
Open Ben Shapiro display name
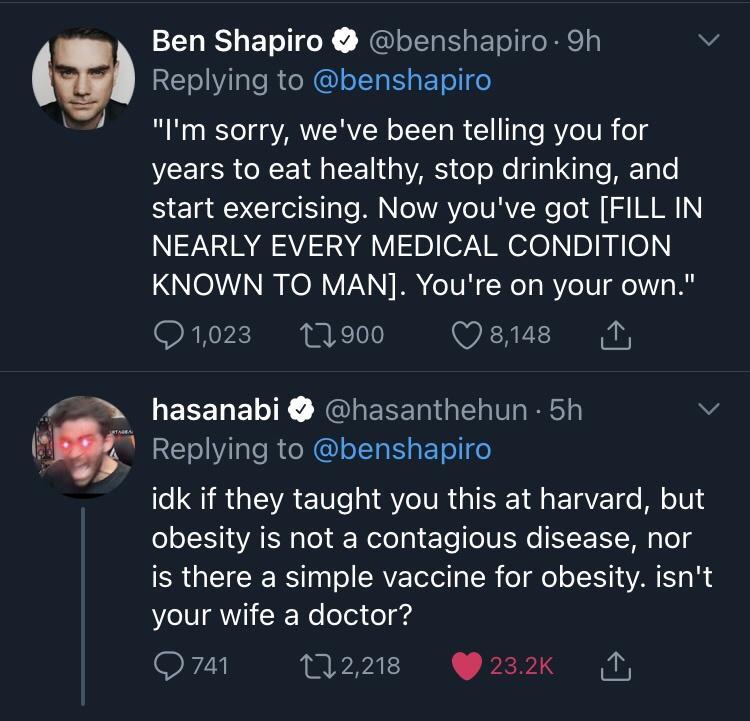237,41
